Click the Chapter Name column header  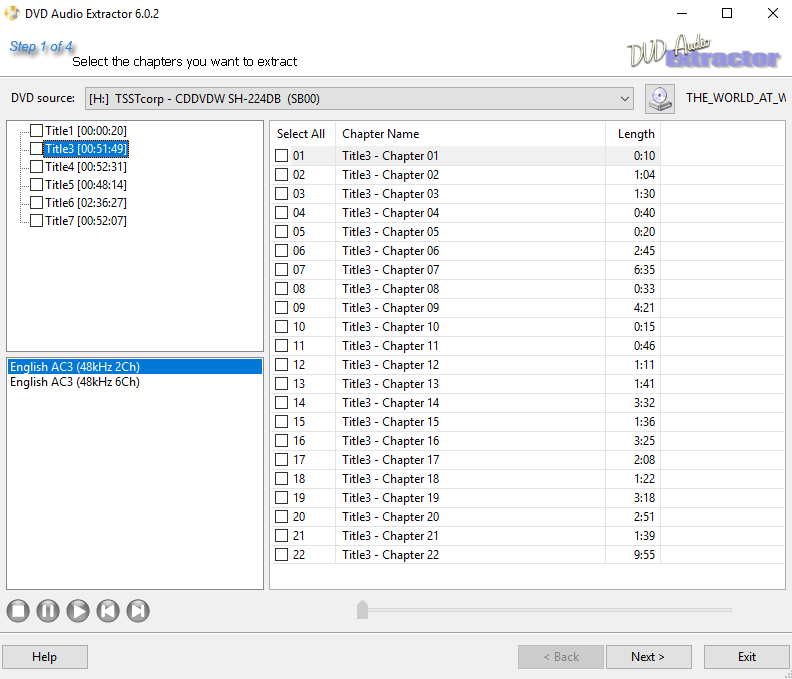coord(470,134)
